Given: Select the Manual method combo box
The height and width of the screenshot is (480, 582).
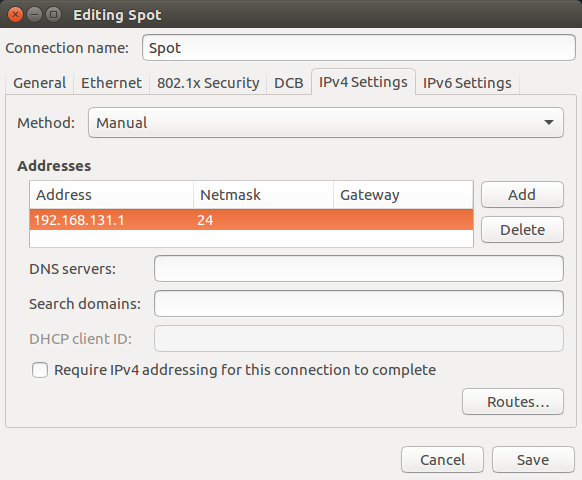Looking at the screenshot, I should pos(326,123).
